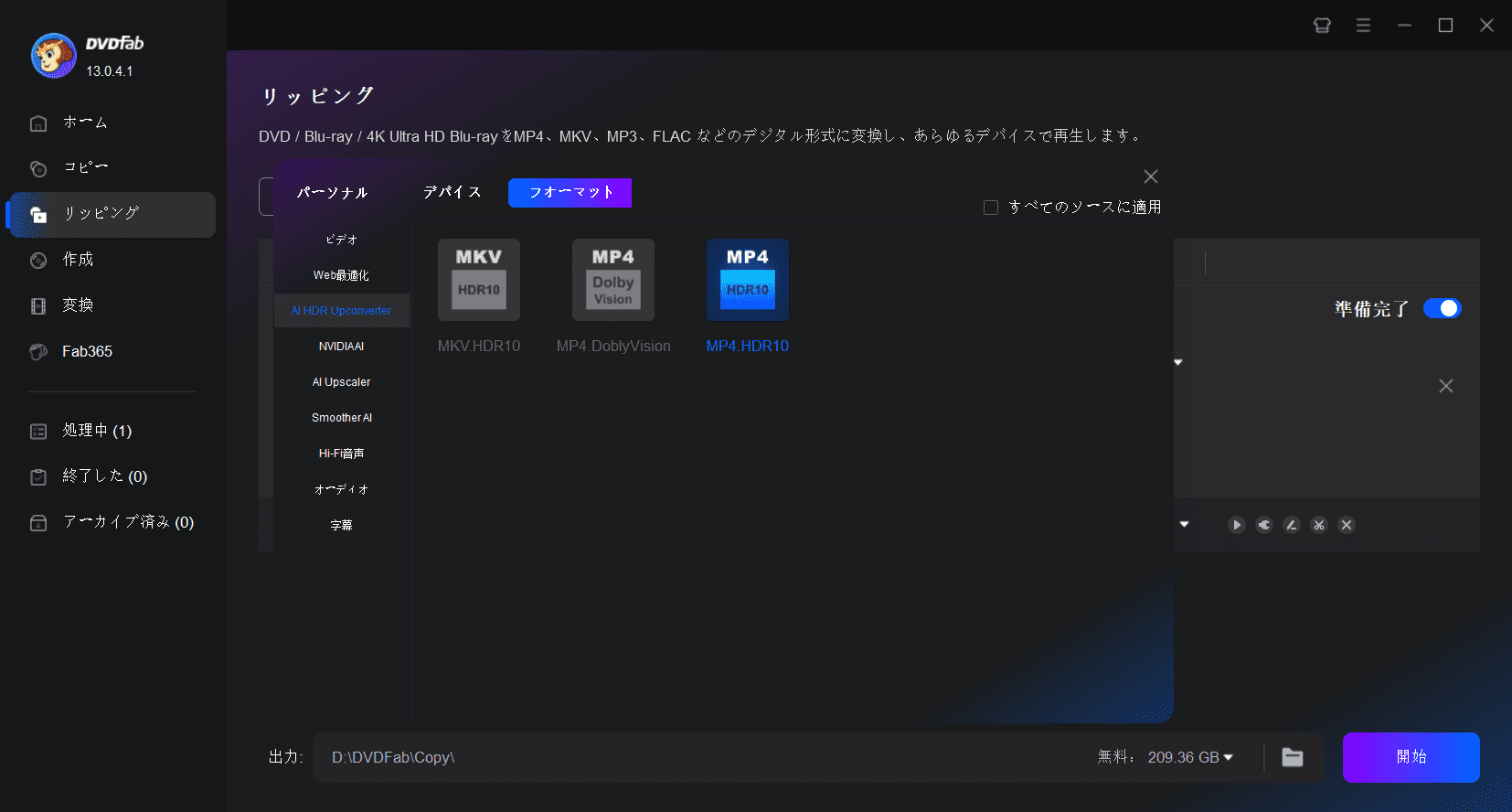The height and width of the screenshot is (812, 1512).
Task: Toggle the 準備完了 switch off
Action: tap(1443, 309)
